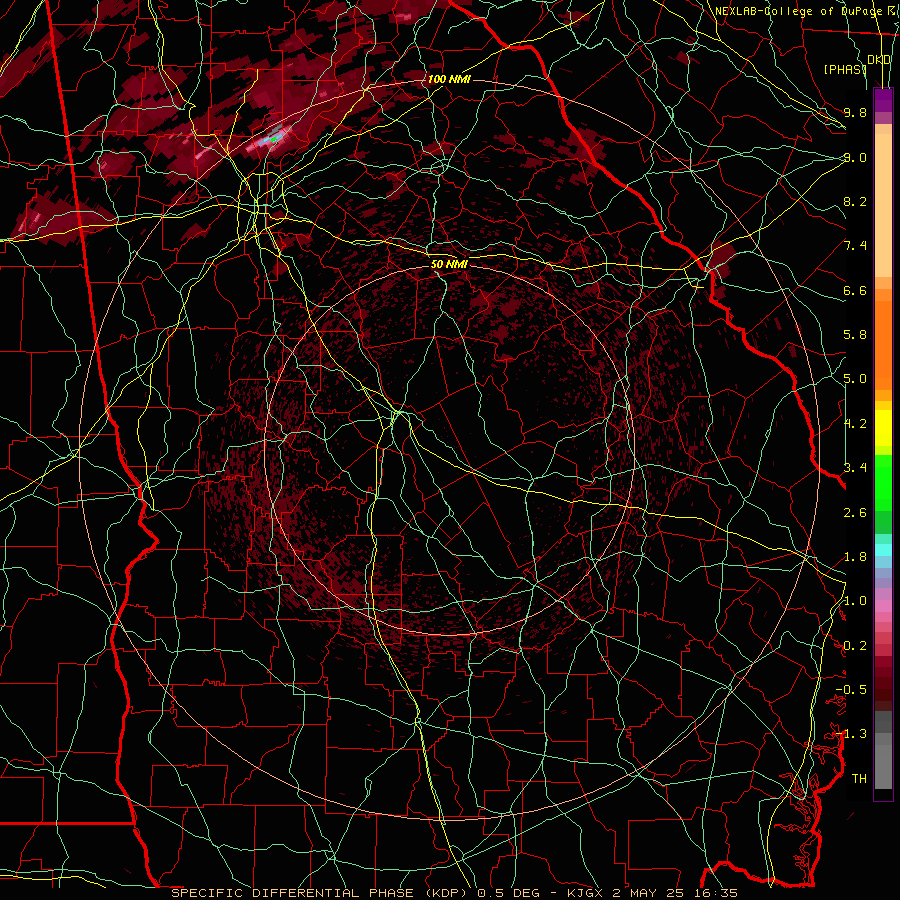Select the 1.0 value on the color scale
This screenshot has height=900, width=900.
(855, 601)
